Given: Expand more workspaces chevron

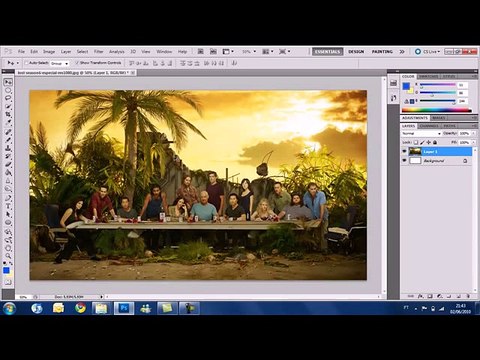Looking at the screenshot, I should click(402, 52).
